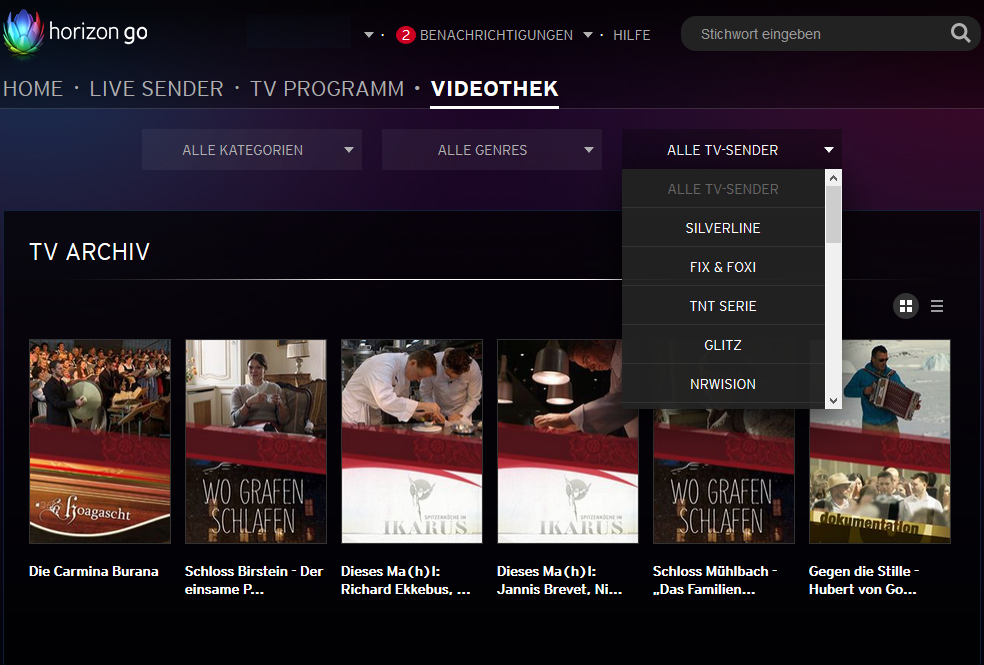Collapse the Alle TV-Sender dropdown
This screenshot has height=665, width=984.
point(732,150)
